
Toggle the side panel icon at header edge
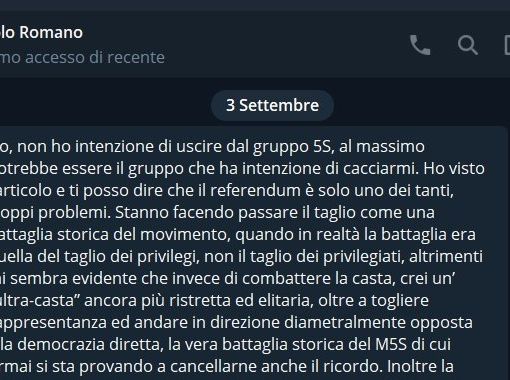tap(507, 45)
